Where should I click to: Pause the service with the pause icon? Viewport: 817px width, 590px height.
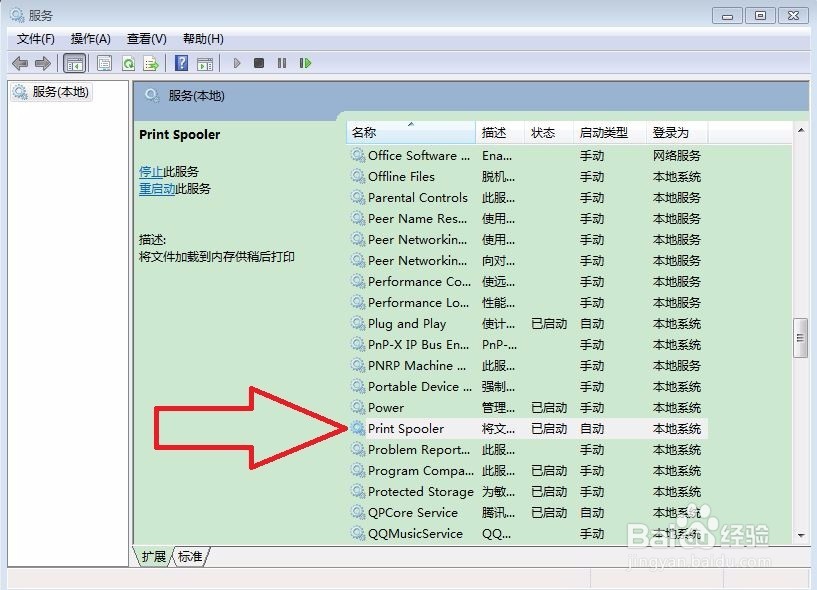tap(281, 63)
